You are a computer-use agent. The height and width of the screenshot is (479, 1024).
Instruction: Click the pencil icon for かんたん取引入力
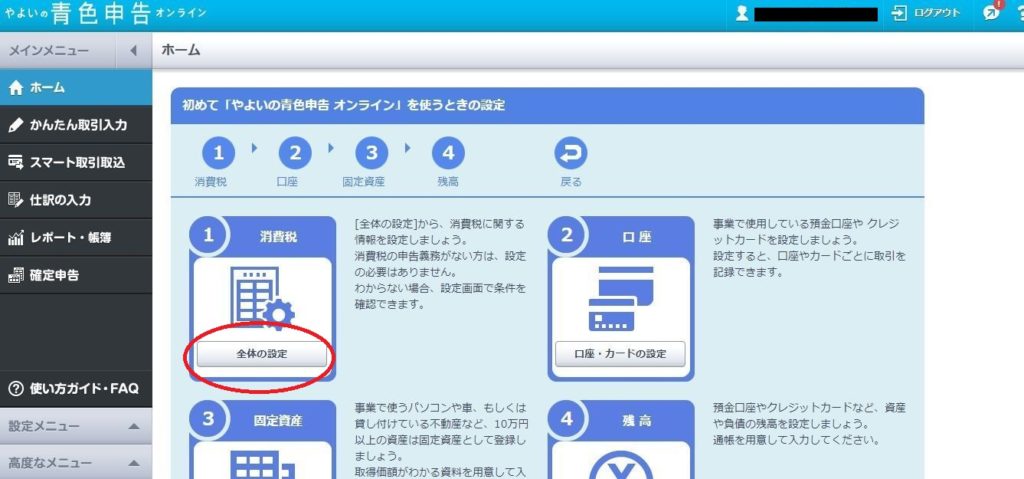[x=16, y=125]
